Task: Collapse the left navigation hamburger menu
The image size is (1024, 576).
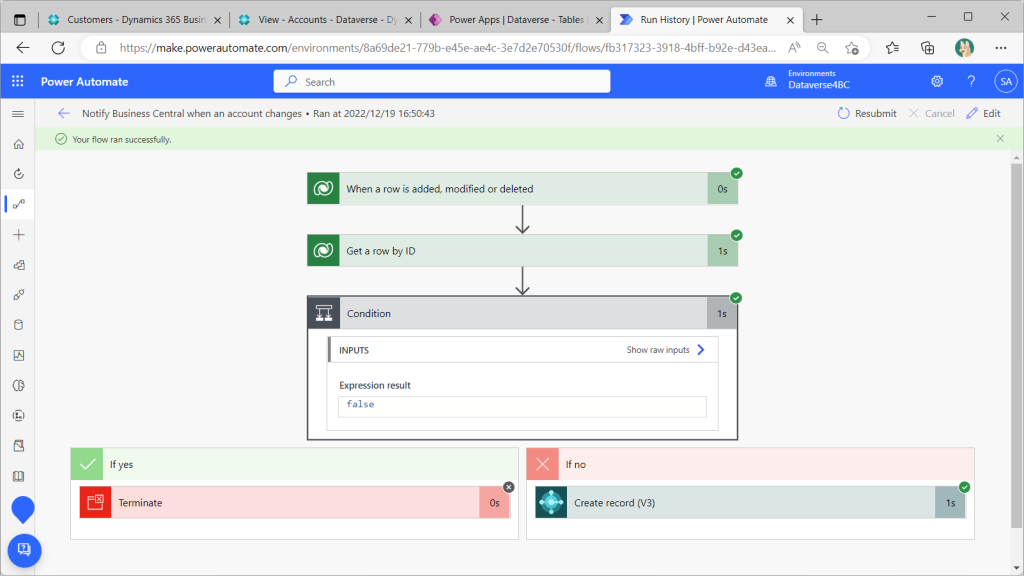Action: click(x=18, y=114)
